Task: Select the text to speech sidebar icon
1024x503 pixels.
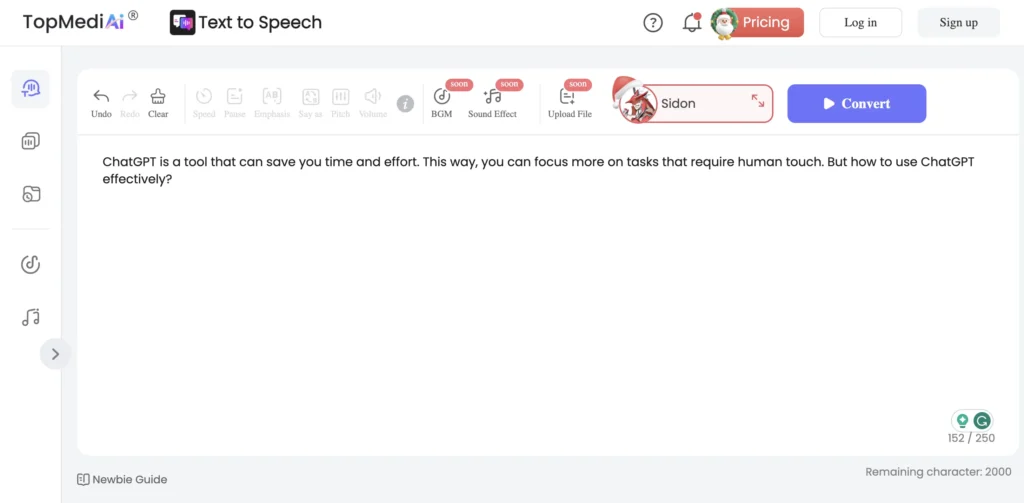Action: tap(31, 88)
